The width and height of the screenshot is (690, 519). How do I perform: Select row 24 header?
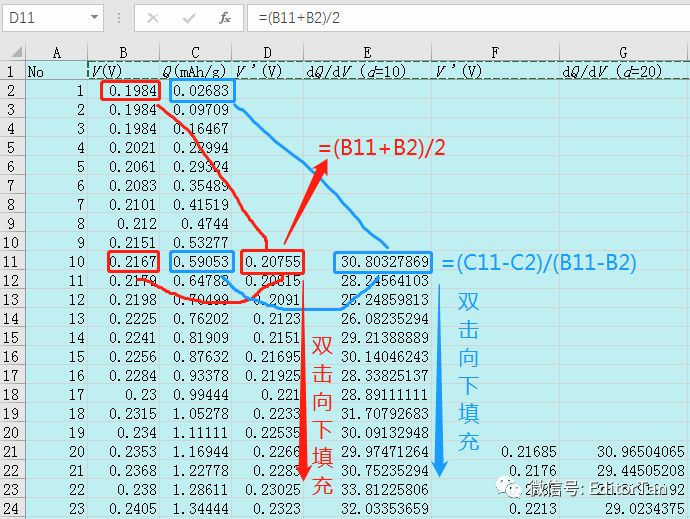12,509
